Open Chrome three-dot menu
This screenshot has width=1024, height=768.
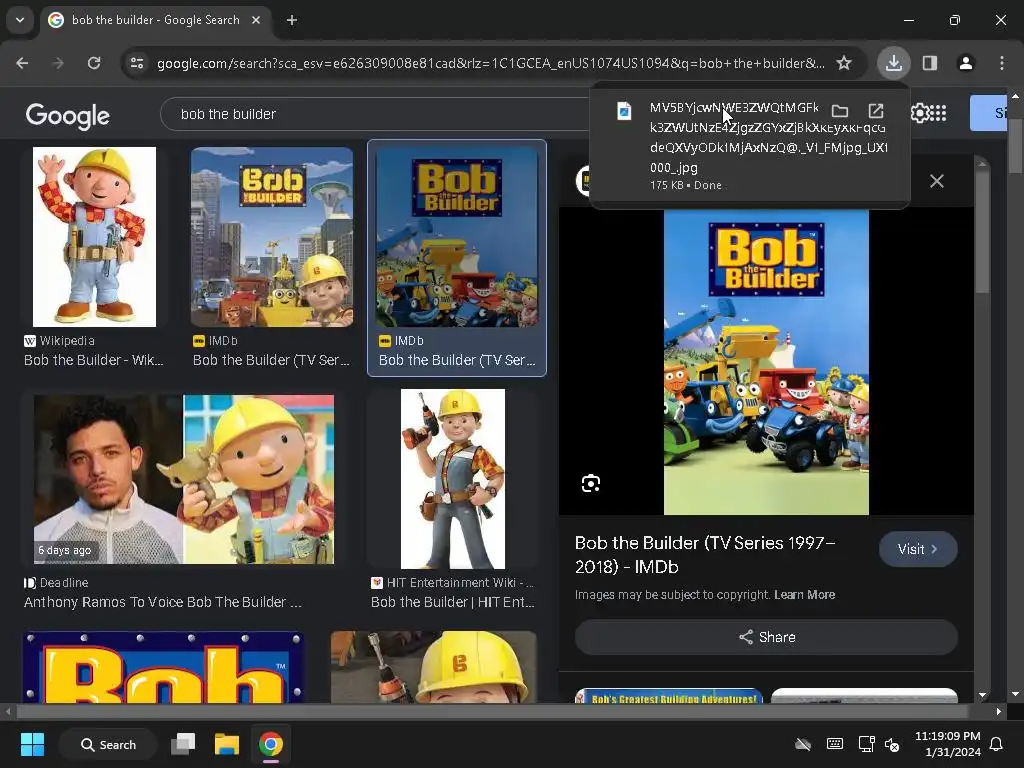point(1002,63)
